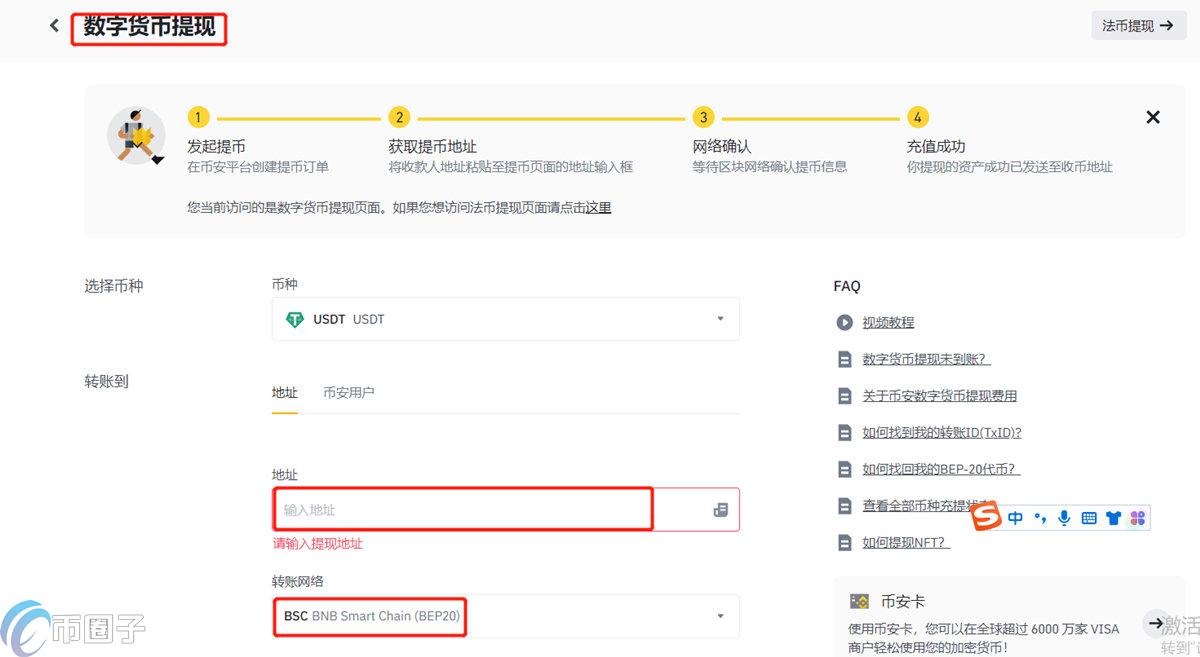The image size is (1200, 657).
Task: Open Sogou toolbox grid icon
Action: 1137,518
